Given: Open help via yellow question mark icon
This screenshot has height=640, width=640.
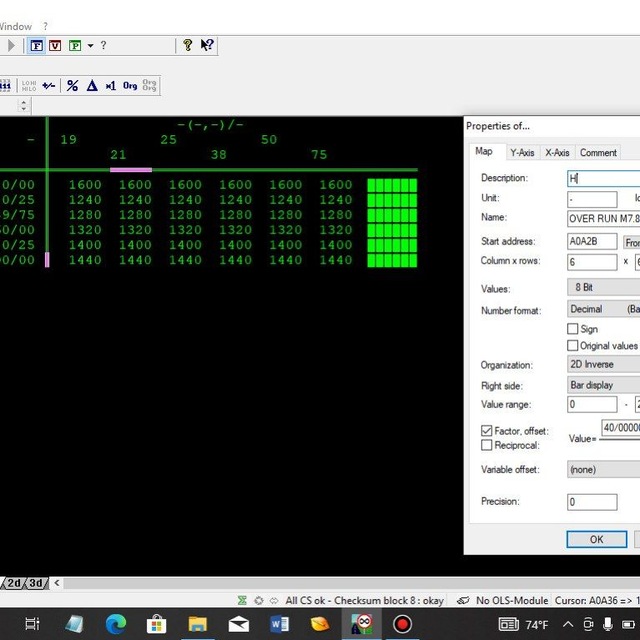Looking at the screenshot, I should pos(187,45).
